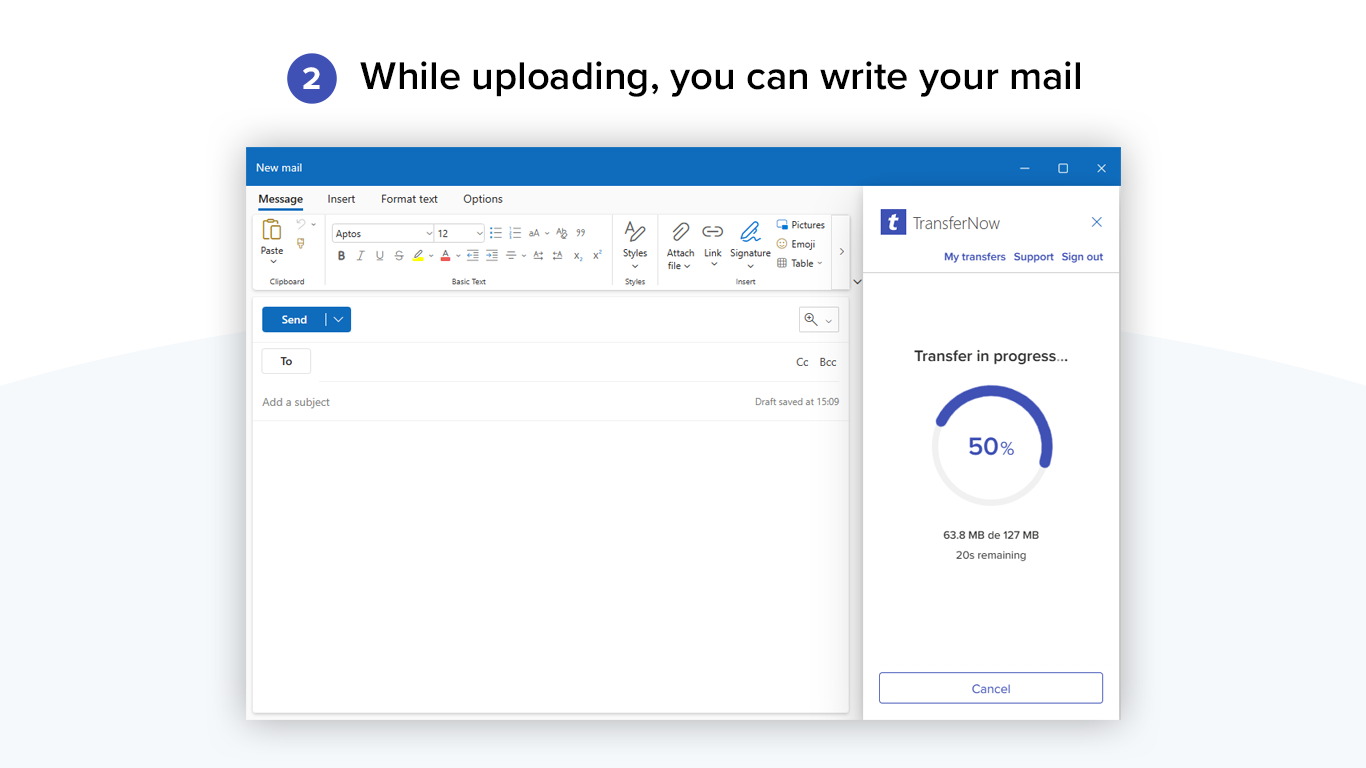
Task: Maximize the New mail window
Action: (1063, 168)
